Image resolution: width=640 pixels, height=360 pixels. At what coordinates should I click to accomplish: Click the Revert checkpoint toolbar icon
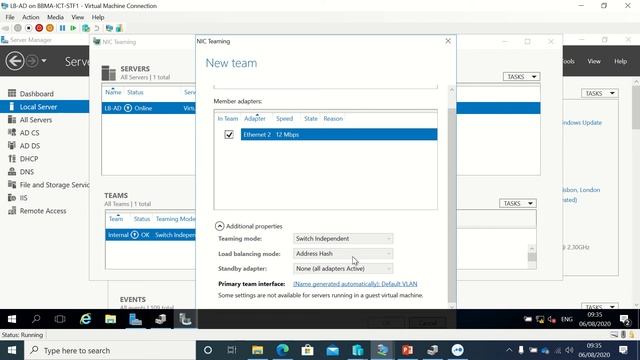tap(97, 28)
